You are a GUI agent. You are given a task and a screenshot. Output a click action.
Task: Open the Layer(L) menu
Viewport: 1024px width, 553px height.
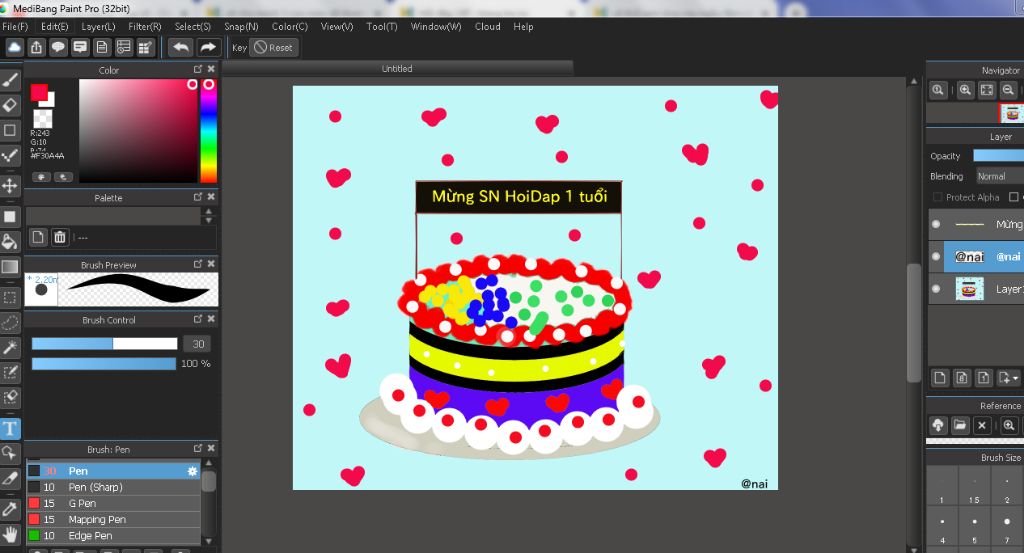(98, 26)
